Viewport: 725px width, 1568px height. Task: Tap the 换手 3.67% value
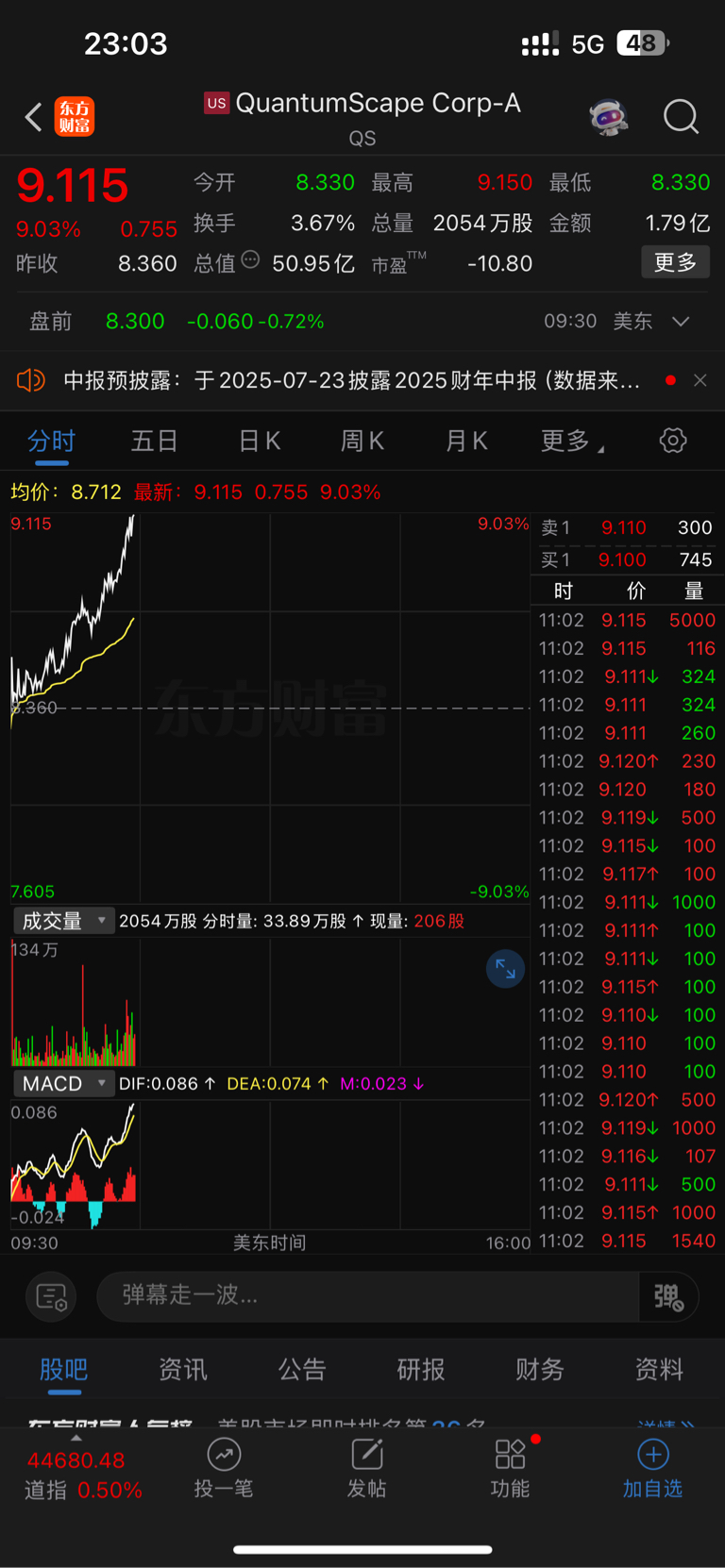point(323,224)
